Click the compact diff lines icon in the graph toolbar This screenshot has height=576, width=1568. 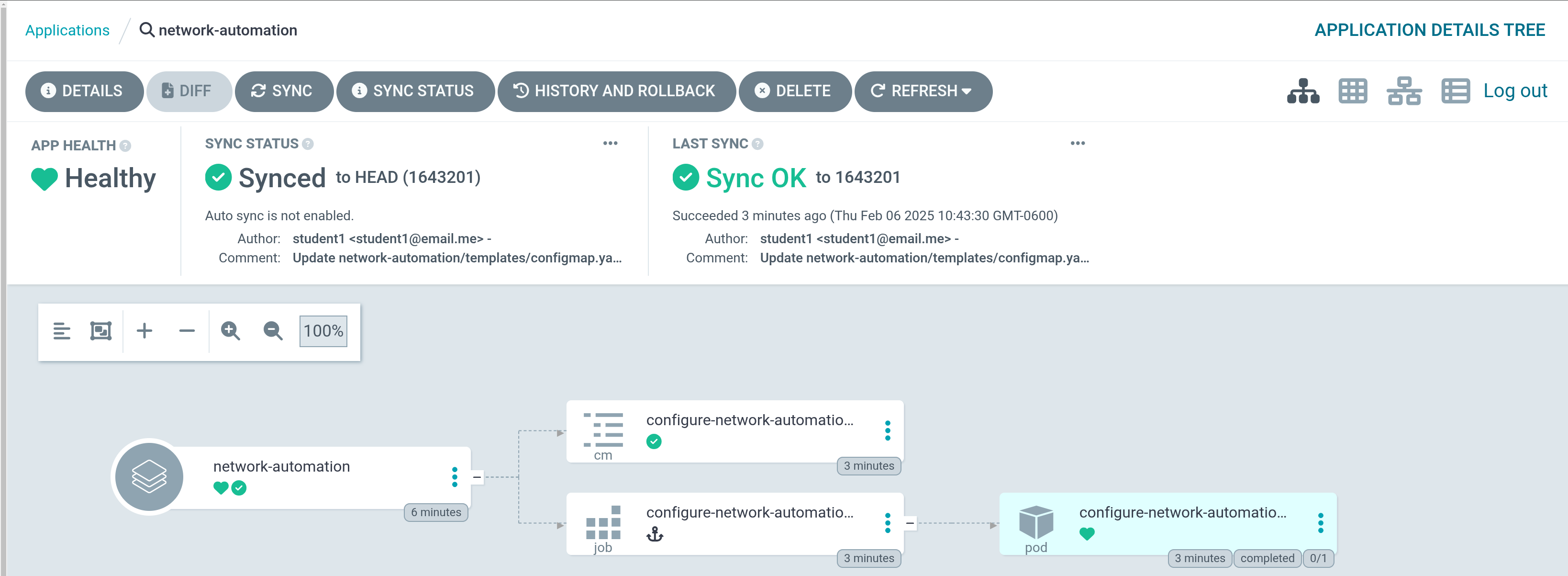tap(61, 331)
